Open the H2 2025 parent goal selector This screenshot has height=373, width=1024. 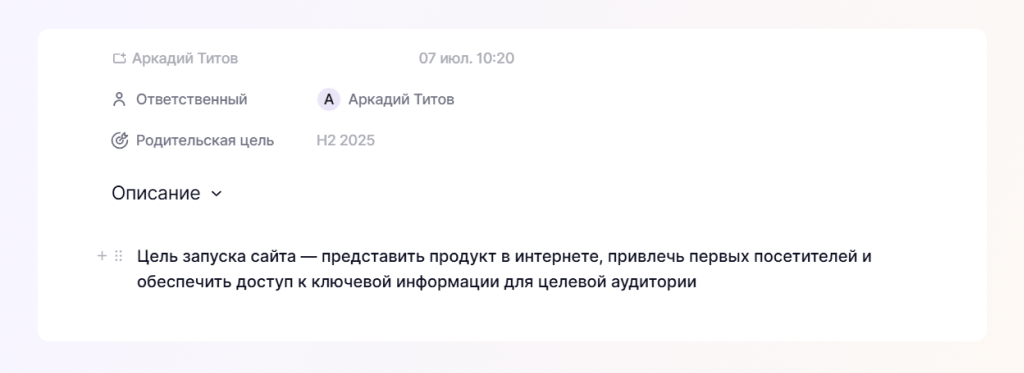click(x=345, y=140)
